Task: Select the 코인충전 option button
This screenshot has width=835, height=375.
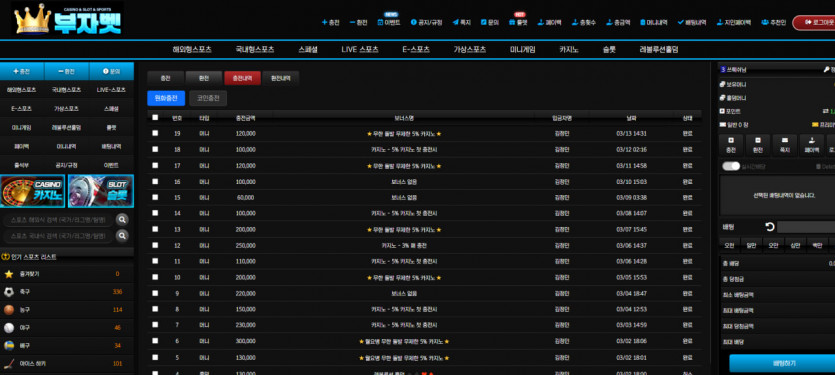Action: (208, 98)
